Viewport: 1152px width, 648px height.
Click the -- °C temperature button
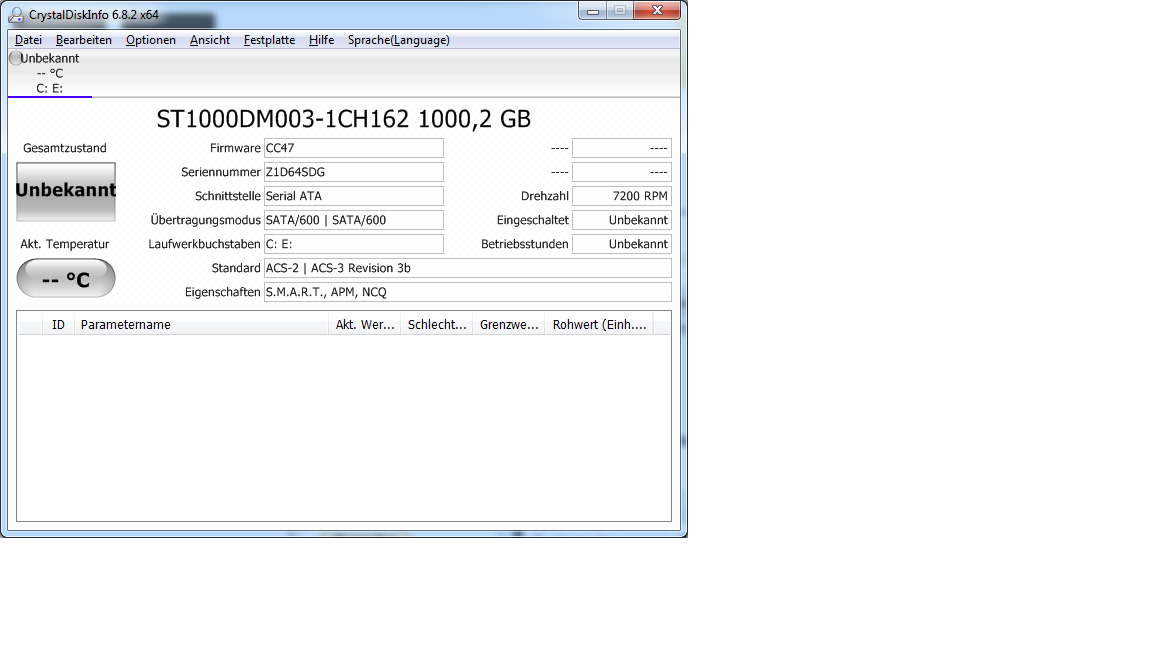(x=66, y=278)
